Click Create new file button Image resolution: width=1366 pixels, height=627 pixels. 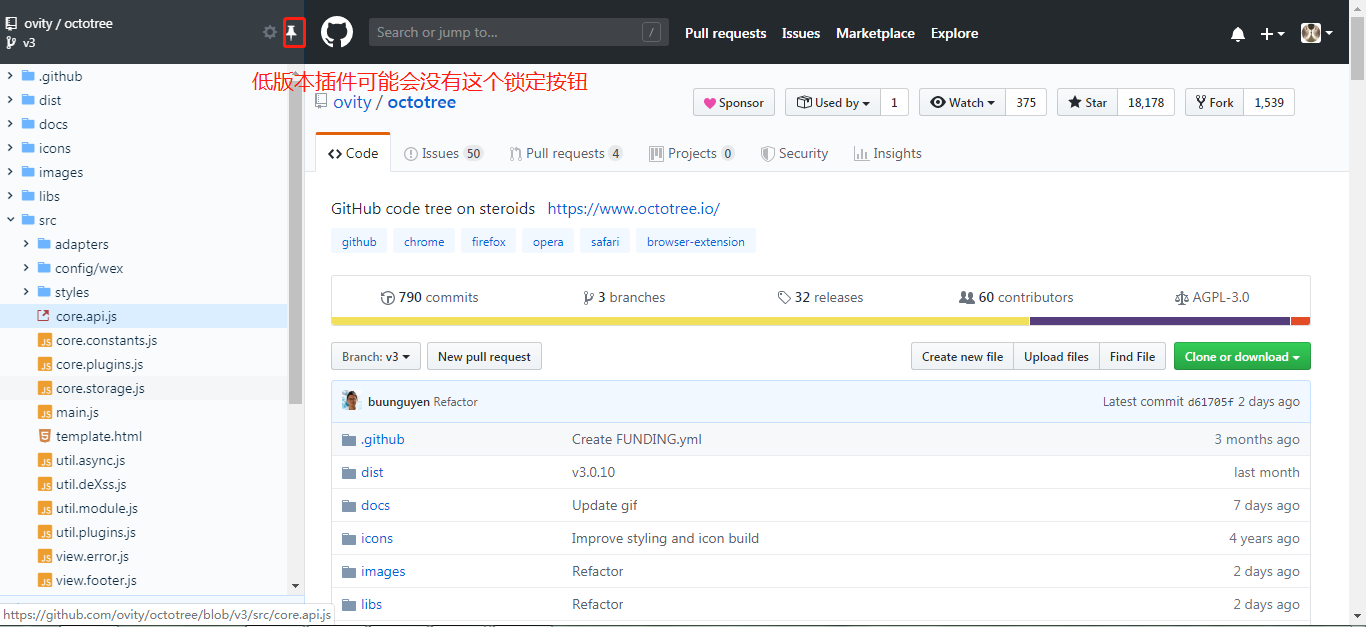coord(962,356)
